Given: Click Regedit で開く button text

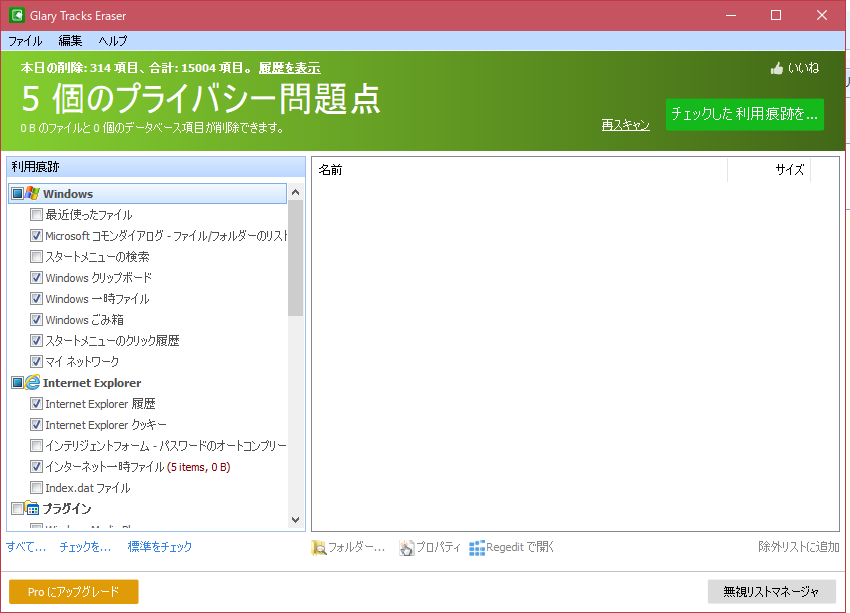Looking at the screenshot, I should 520,547.
